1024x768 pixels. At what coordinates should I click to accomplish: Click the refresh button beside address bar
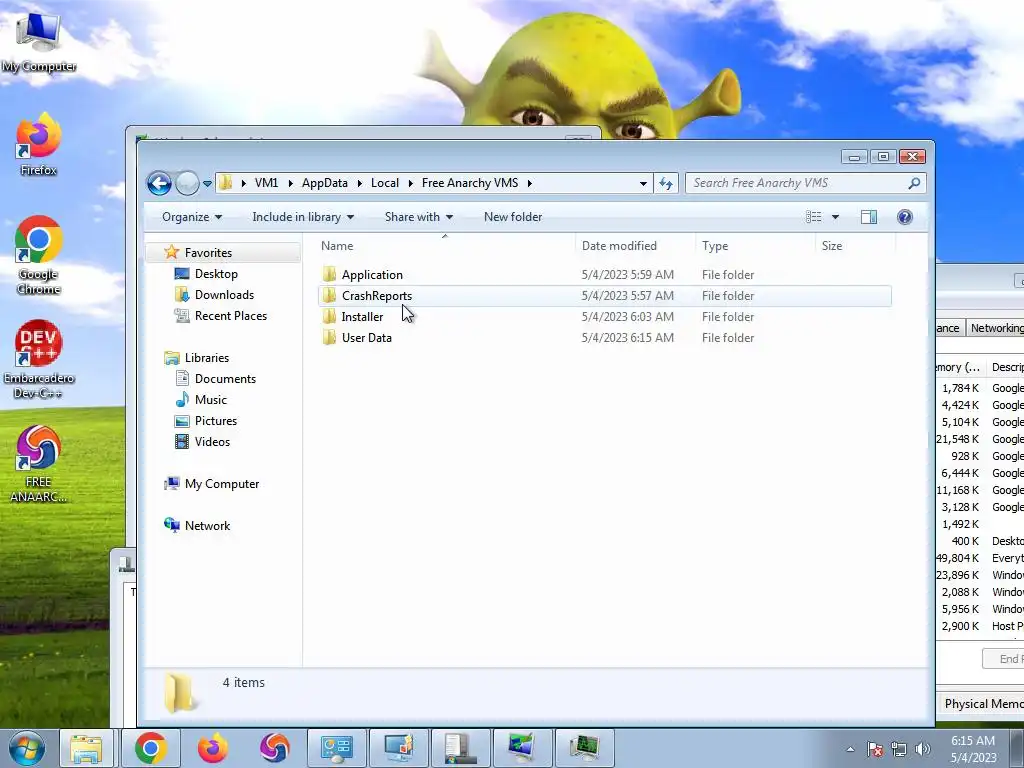[666, 184]
